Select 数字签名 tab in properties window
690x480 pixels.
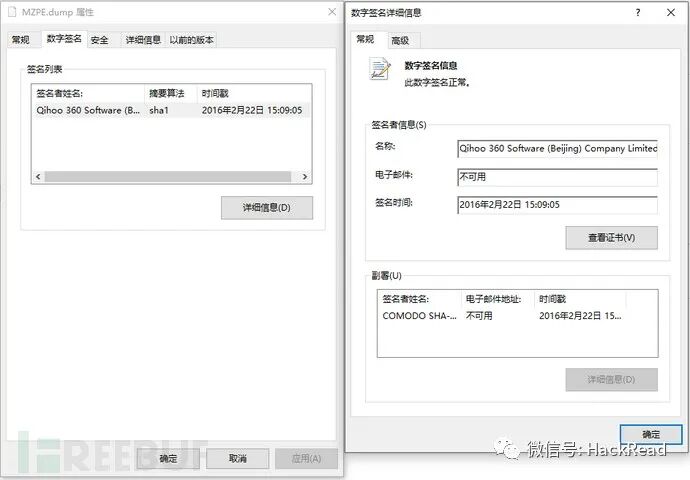(64, 39)
